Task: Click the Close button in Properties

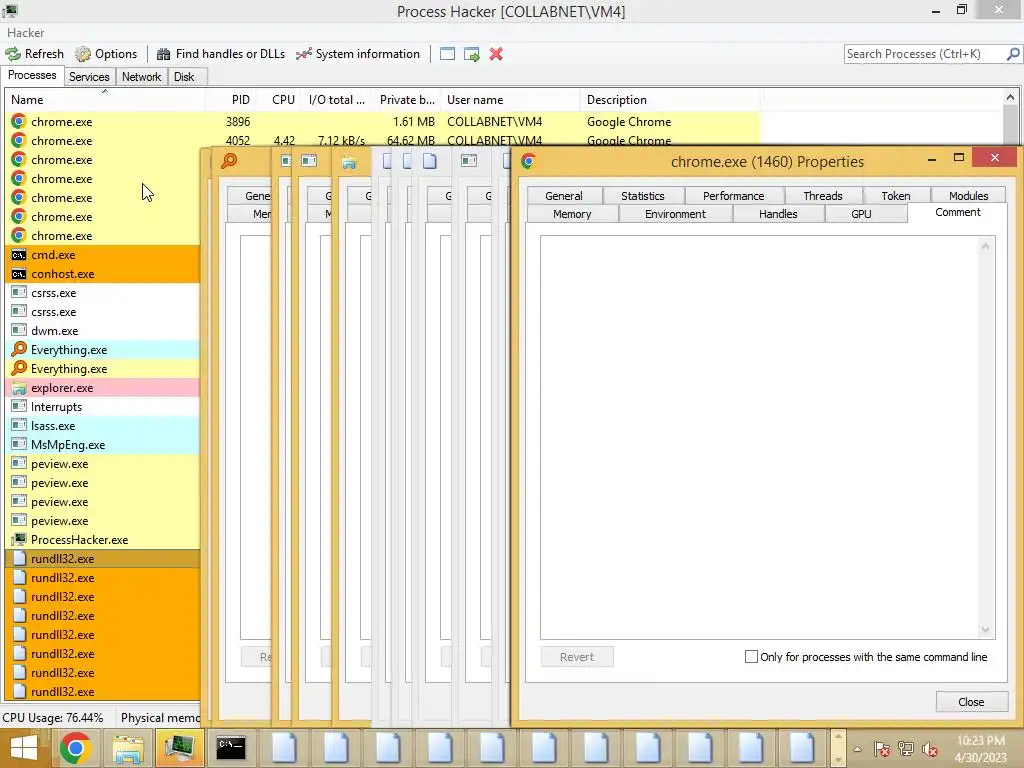Action: pyautogui.click(x=971, y=701)
